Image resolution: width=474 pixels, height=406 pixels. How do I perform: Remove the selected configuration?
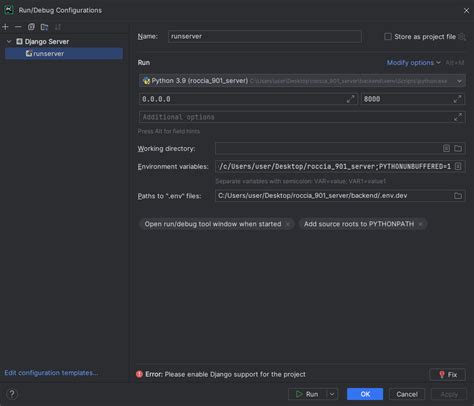[x=18, y=27]
